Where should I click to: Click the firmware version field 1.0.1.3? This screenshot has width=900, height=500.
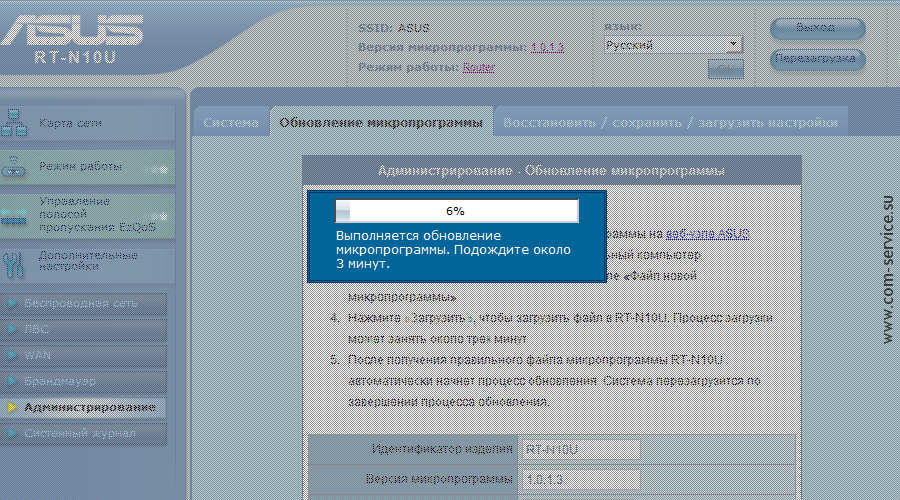580,479
